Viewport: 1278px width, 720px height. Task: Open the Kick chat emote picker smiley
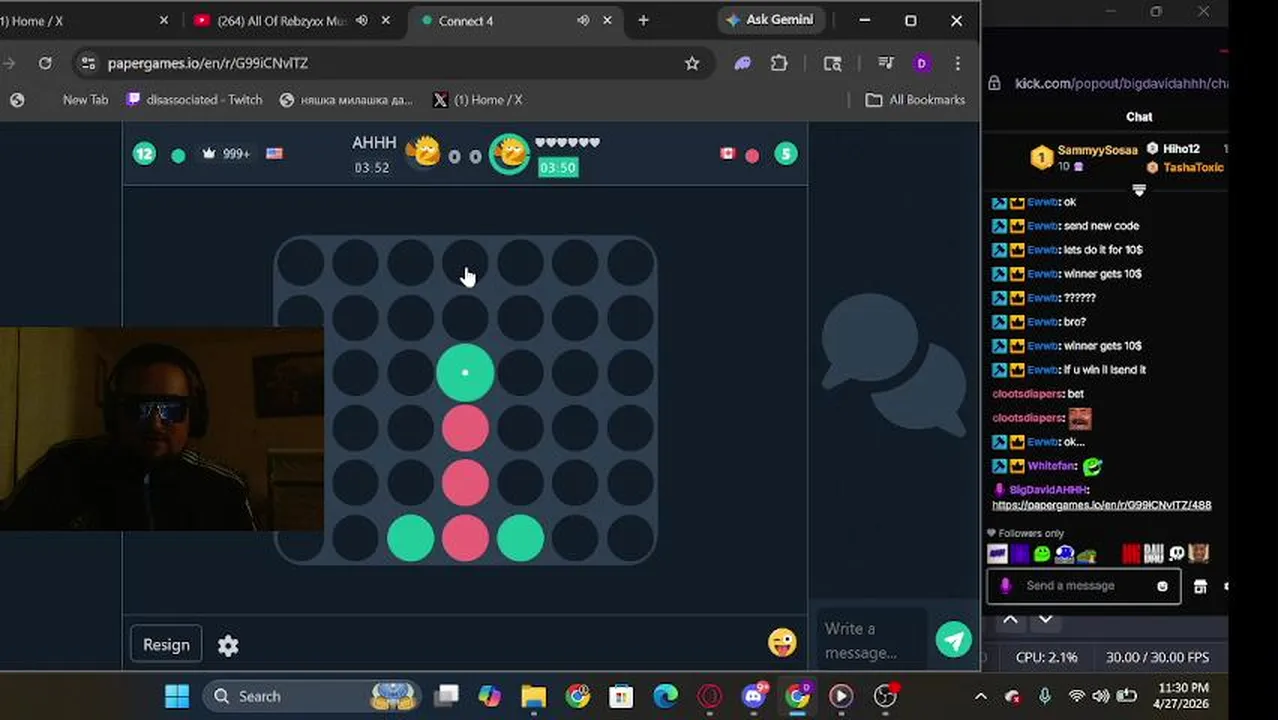1162,586
